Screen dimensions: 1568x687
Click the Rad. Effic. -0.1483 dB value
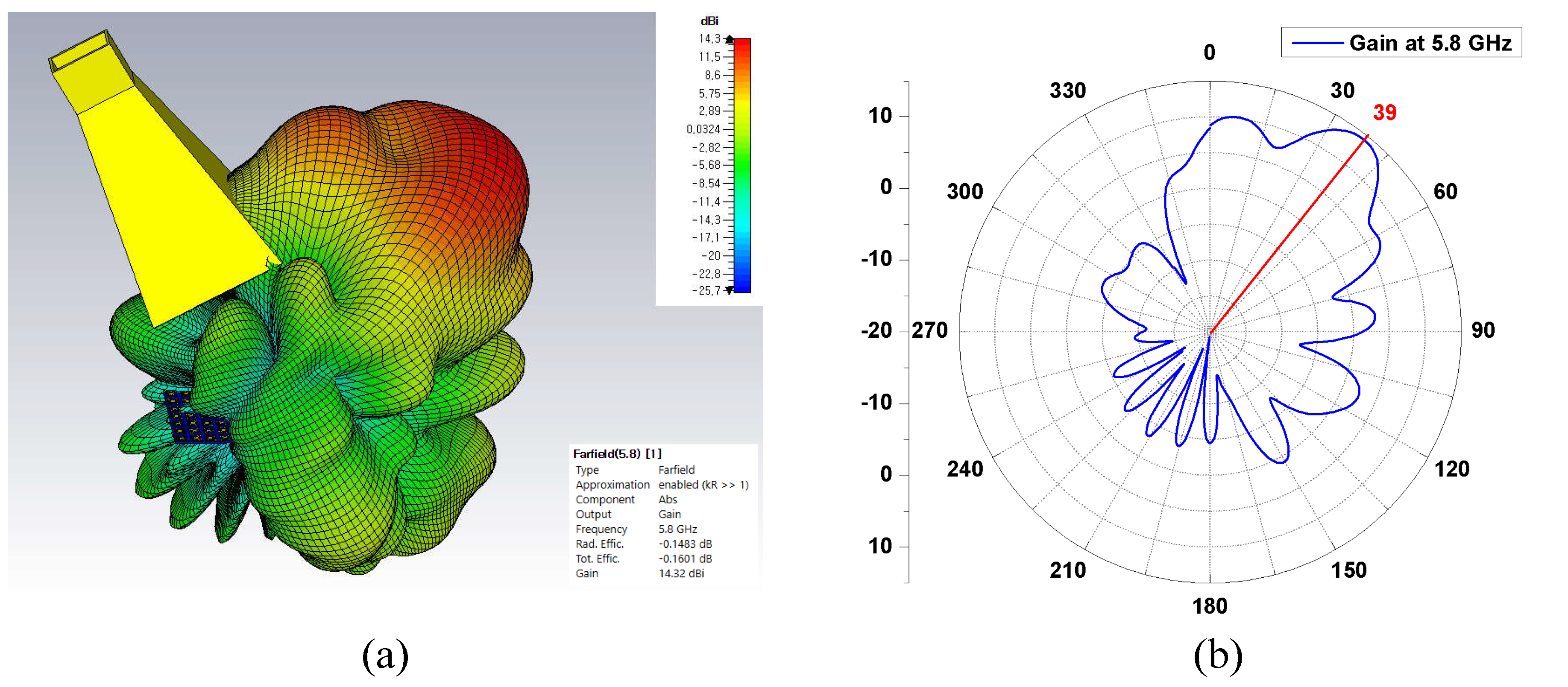click(x=685, y=544)
